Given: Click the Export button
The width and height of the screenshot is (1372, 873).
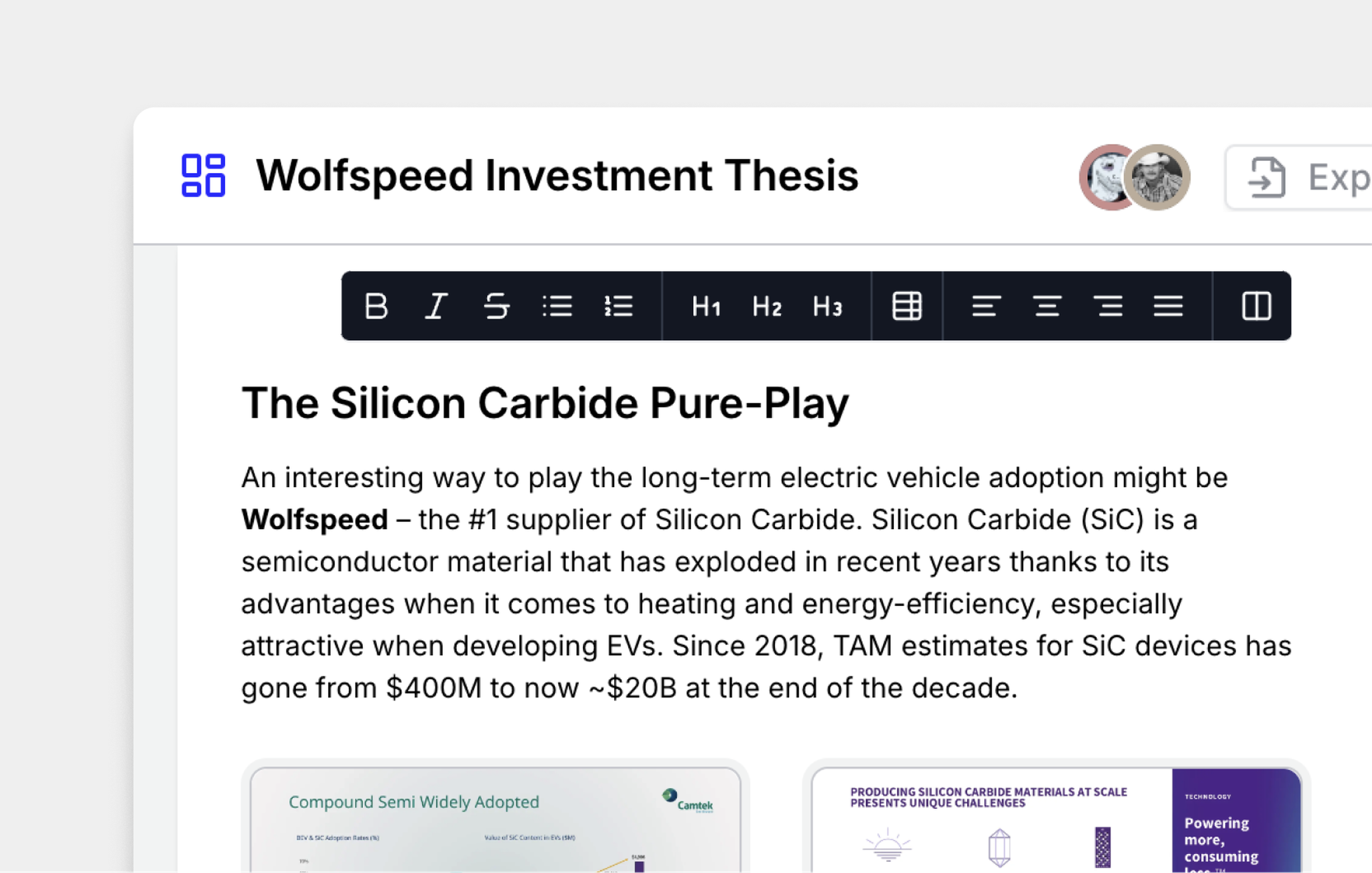Looking at the screenshot, I should [1299, 177].
